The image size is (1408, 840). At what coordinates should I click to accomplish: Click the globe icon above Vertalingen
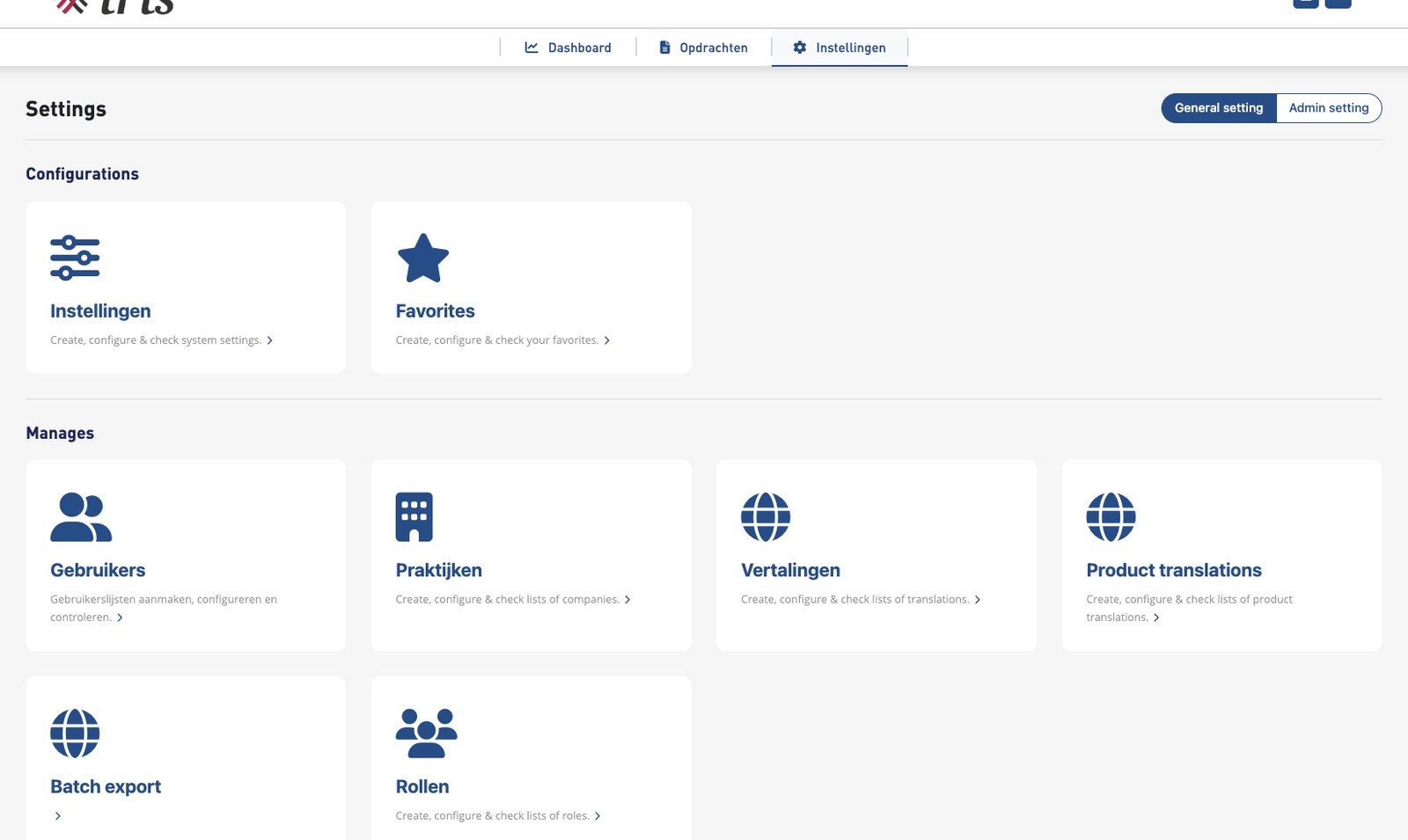click(x=766, y=516)
